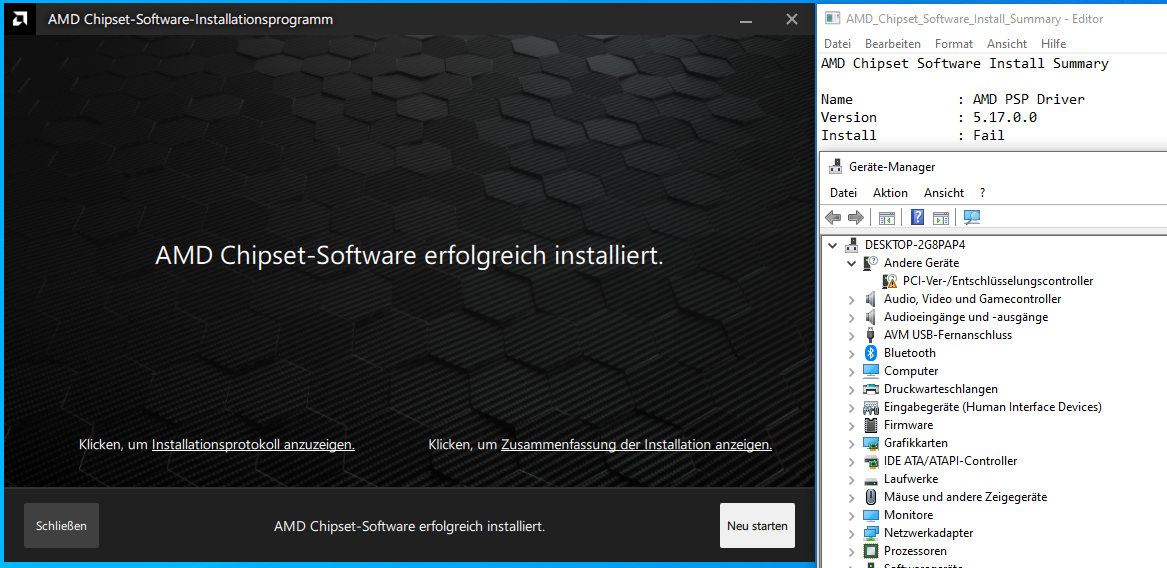Screen dimensions: 1167x568
Task: Select Mäuse und andere Zeigegeräte entry
Action: (x=965, y=497)
